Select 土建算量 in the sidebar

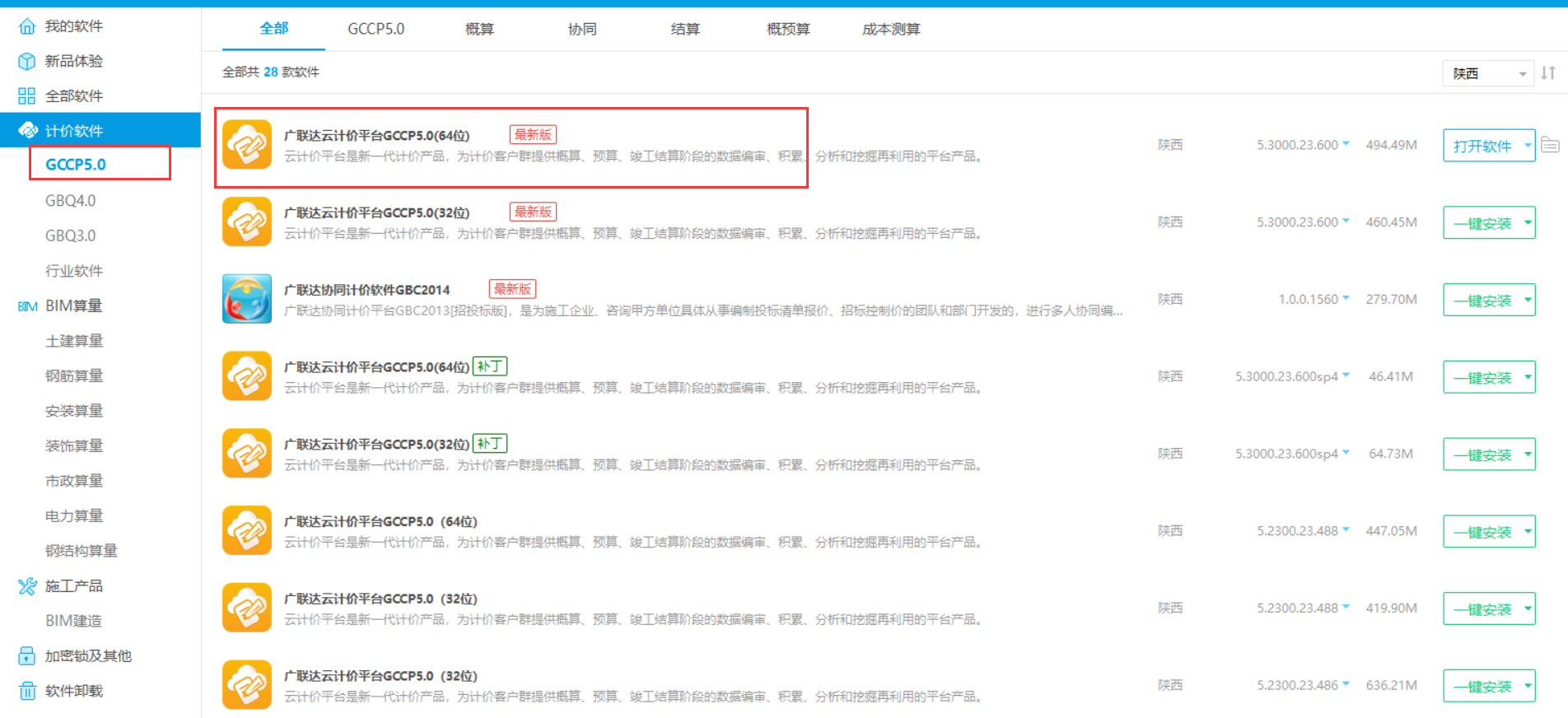coord(74,341)
